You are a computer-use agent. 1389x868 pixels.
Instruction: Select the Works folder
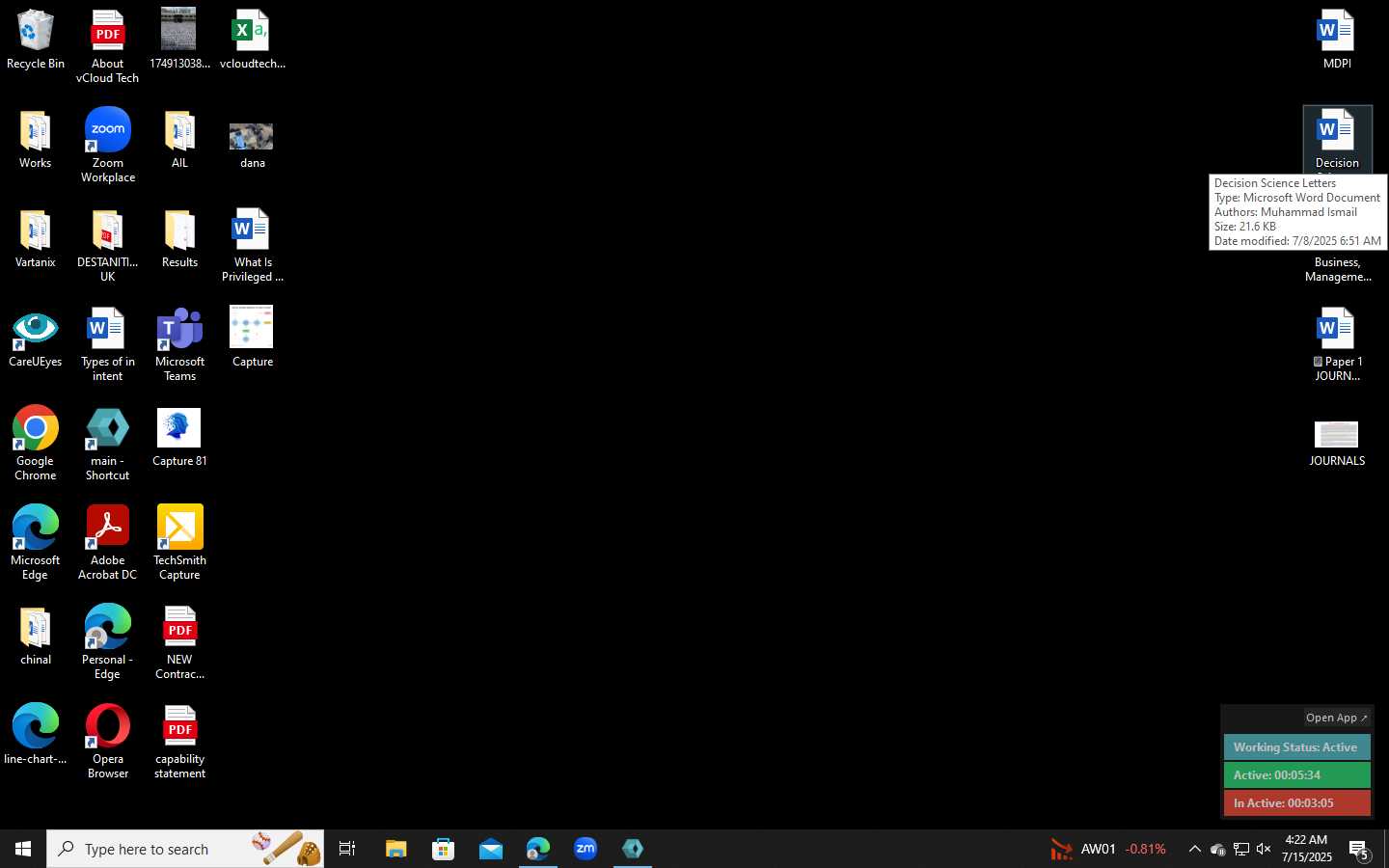(x=36, y=140)
